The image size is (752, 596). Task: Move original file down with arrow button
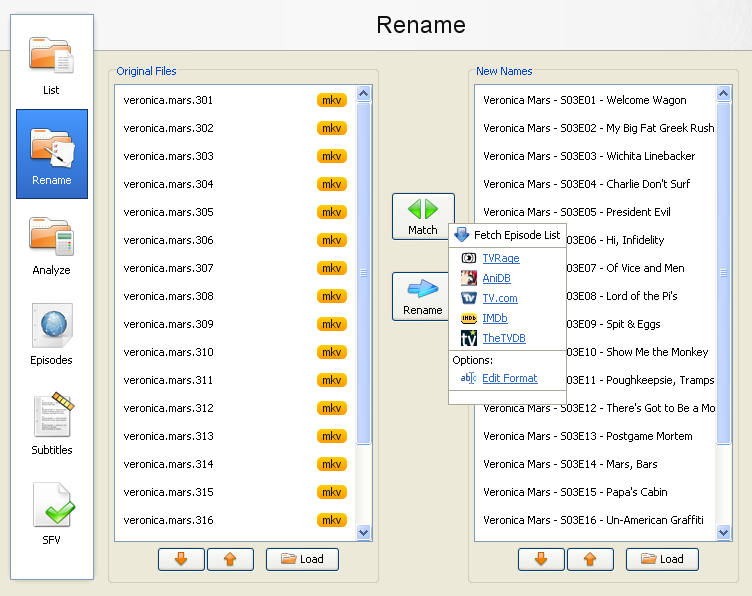click(x=181, y=559)
